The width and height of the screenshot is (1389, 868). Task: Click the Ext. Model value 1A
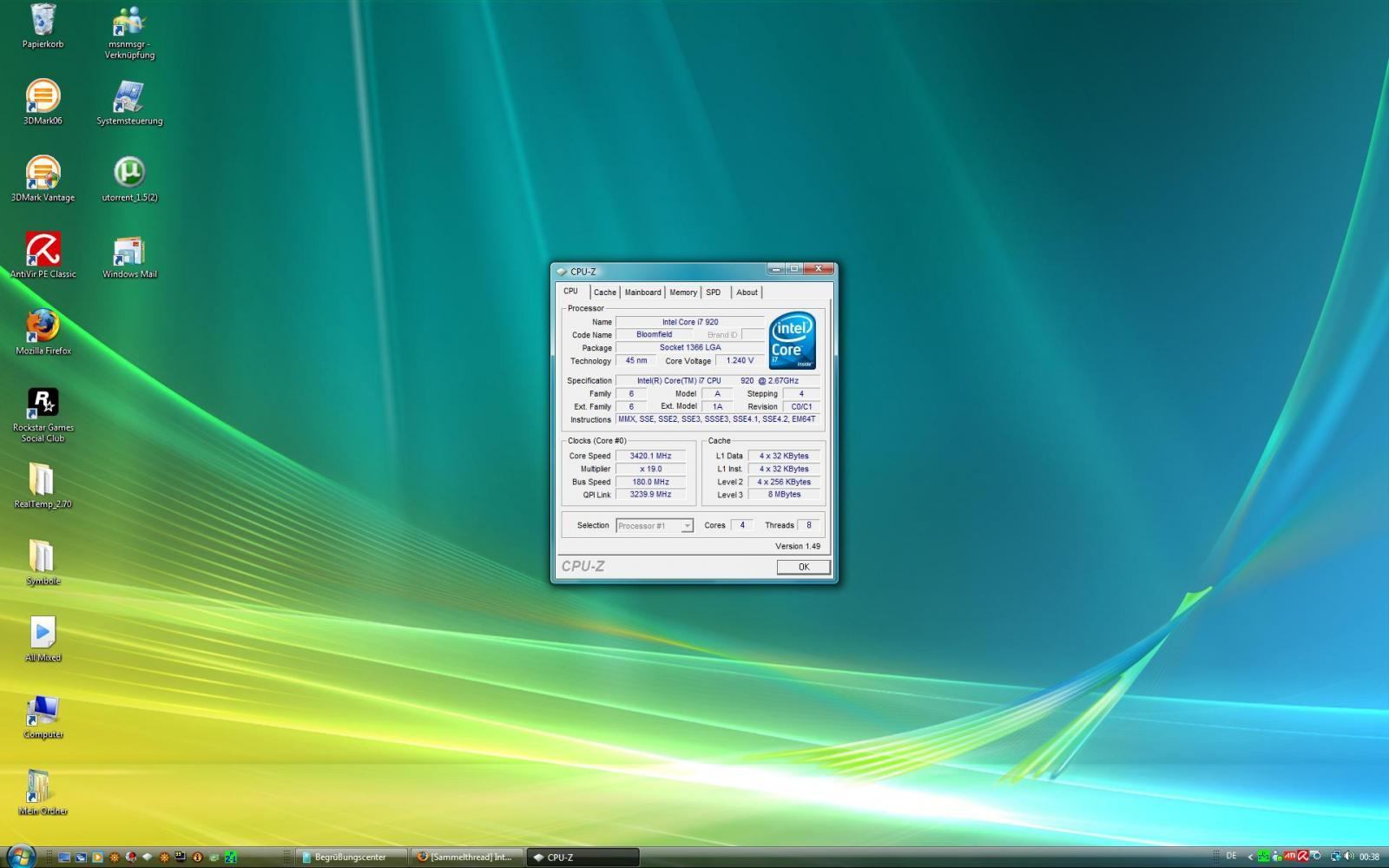717,406
